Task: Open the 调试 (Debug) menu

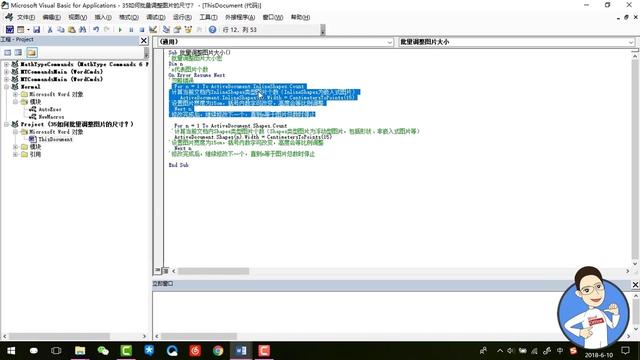Action: point(156,17)
